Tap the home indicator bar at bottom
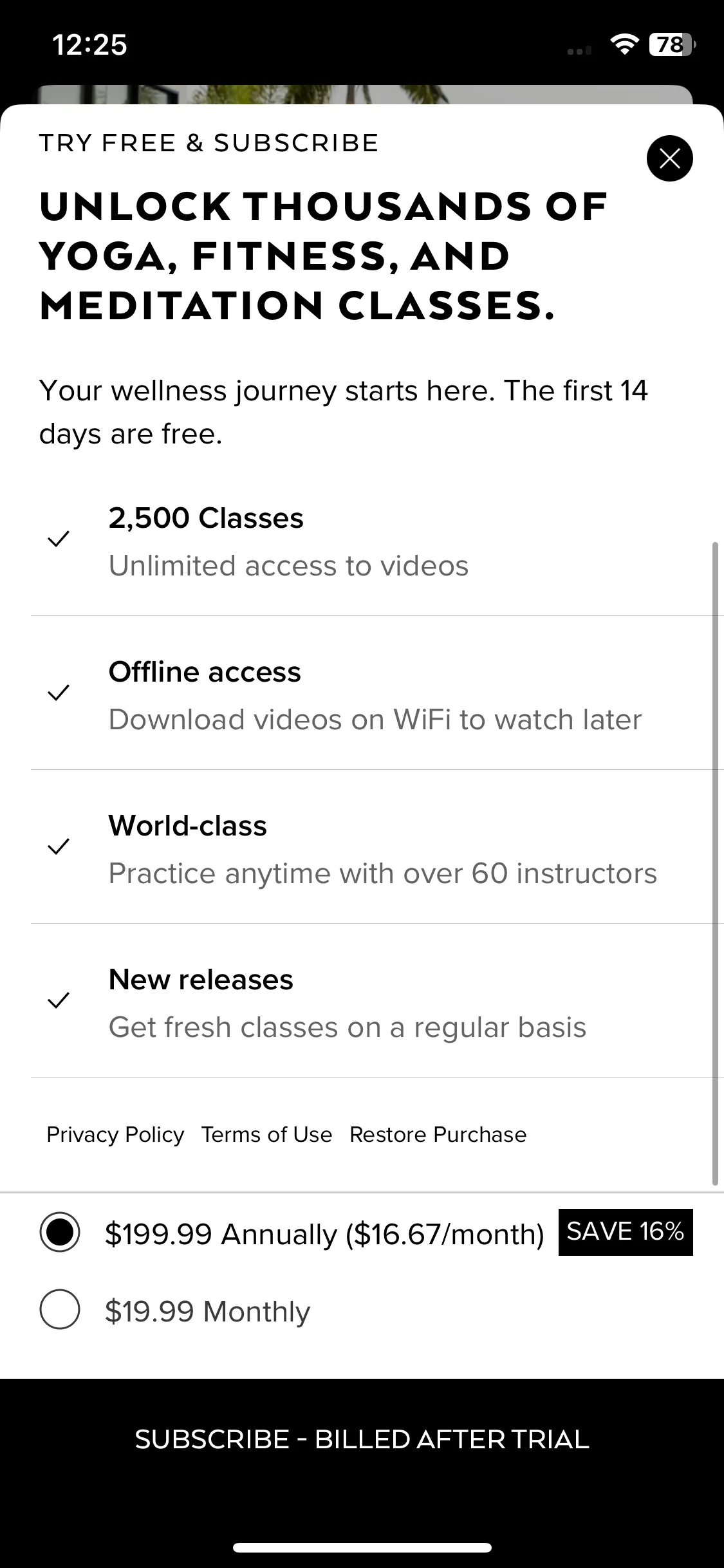The height and width of the screenshot is (1568, 724). 362,1547
